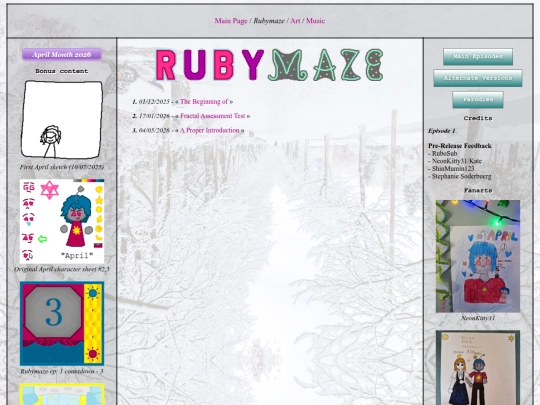
Task: Click the Alternate Versions button
Action: [478, 78]
